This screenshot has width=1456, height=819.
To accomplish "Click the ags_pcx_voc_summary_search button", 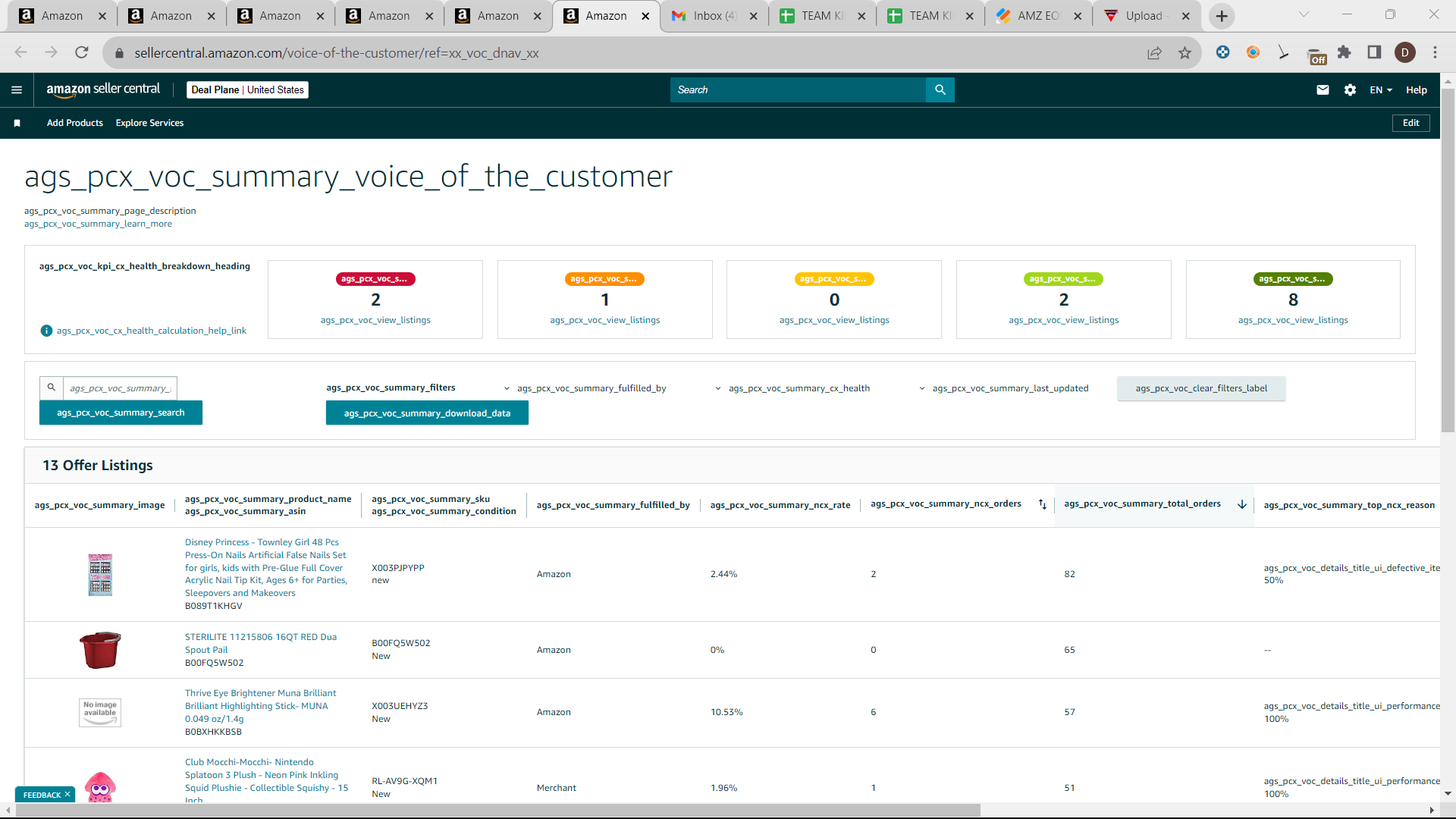I will [121, 413].
